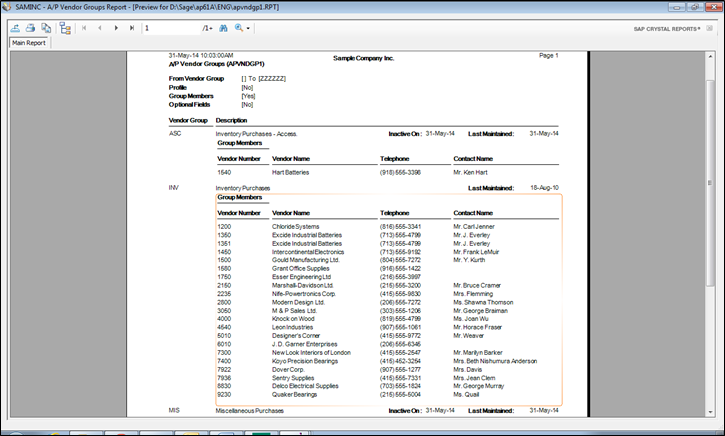The image size is (725, 436).
Task: Click the Export Report icon
Action: coord(15,28)
